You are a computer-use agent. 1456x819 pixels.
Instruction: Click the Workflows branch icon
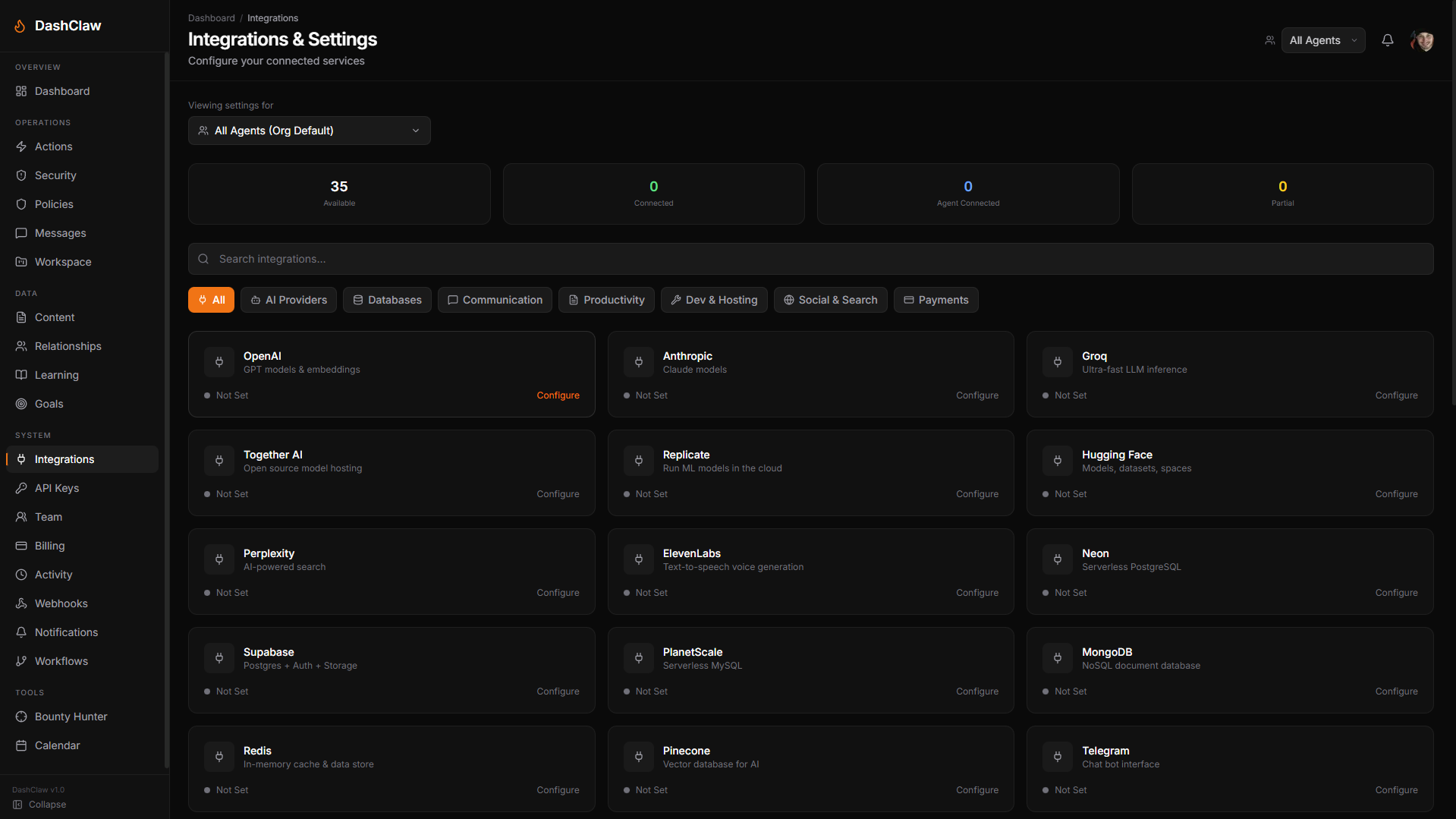[21, 661]
